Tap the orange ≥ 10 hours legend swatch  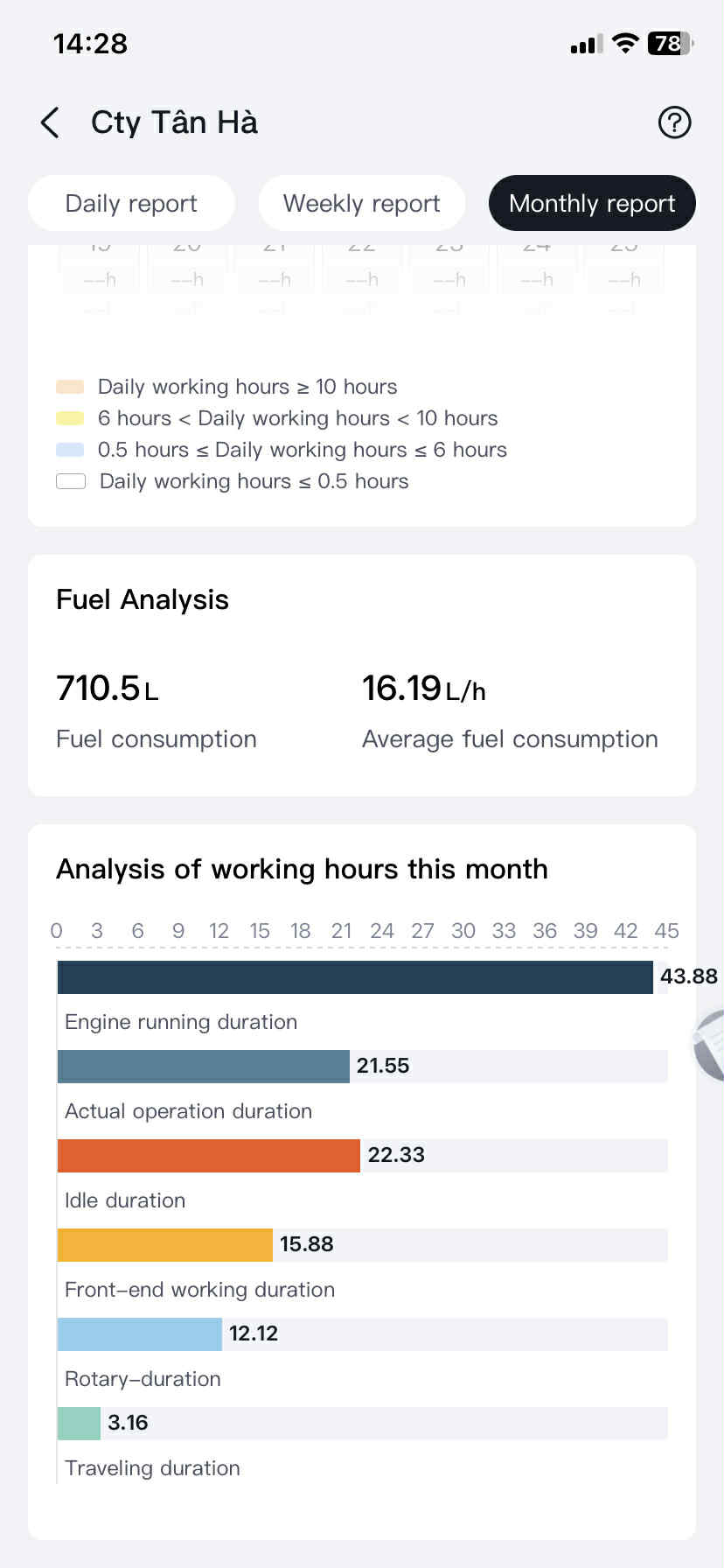pos(70,387)
